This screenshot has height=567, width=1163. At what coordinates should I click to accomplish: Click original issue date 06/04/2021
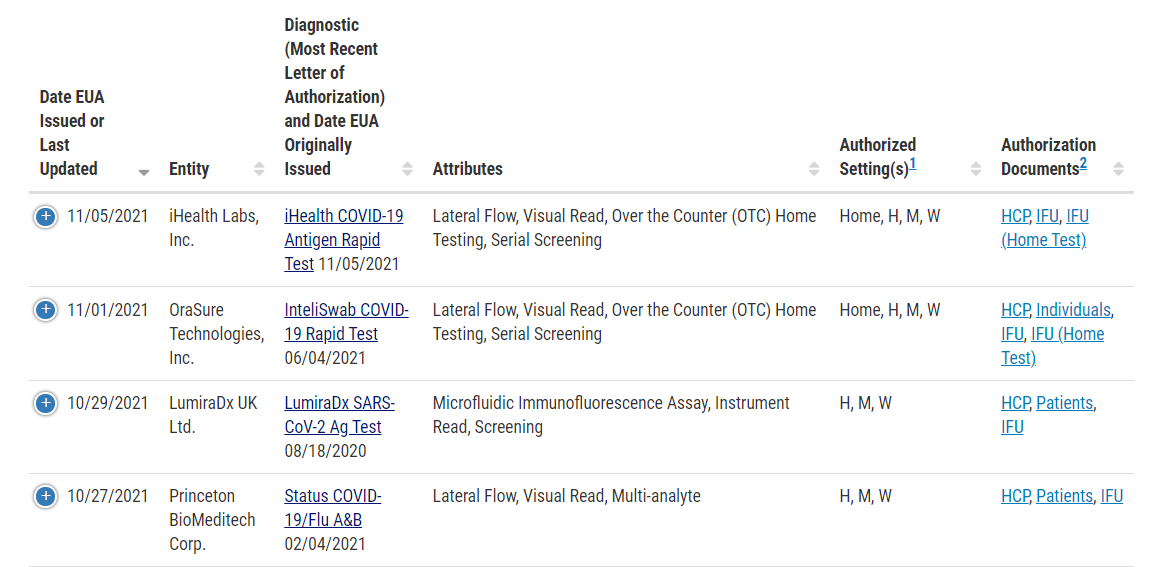(x=325, y=358)
